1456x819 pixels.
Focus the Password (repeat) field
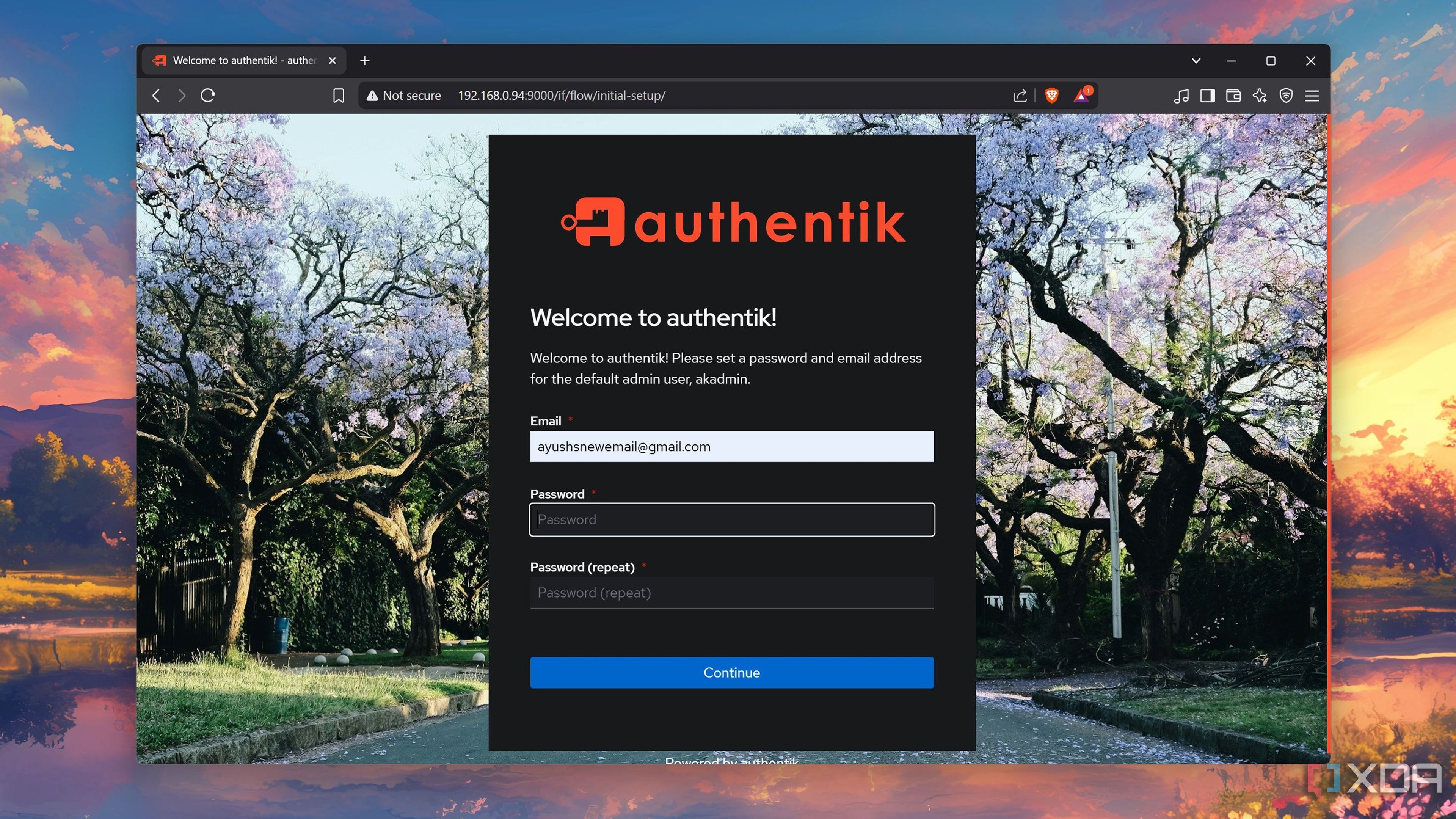click(x=731, y=592)
